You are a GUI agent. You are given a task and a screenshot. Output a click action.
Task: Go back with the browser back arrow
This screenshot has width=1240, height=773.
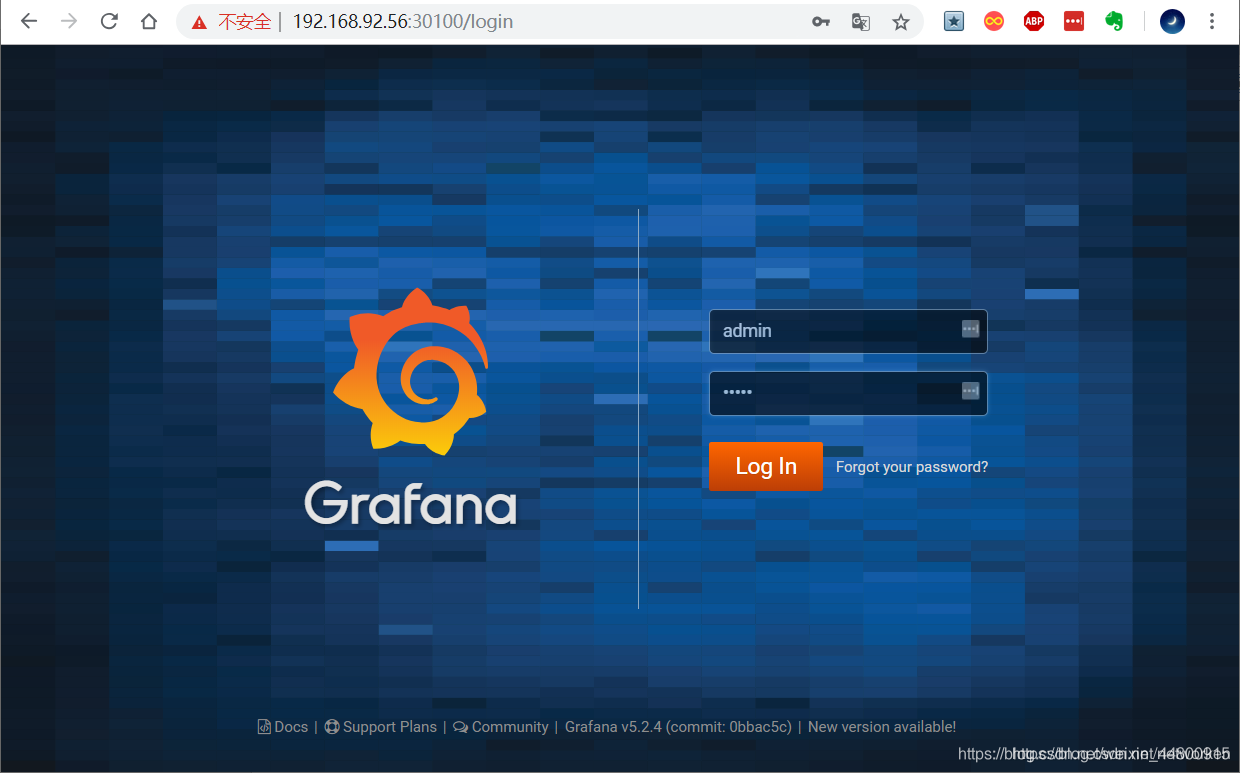28,22
